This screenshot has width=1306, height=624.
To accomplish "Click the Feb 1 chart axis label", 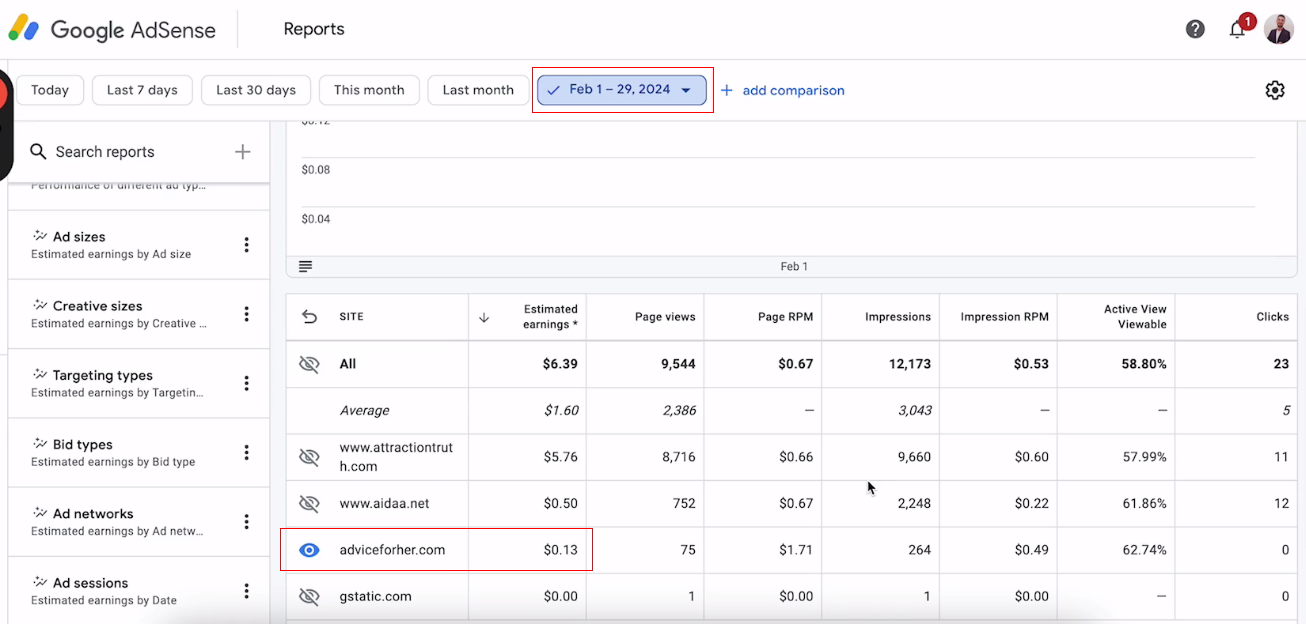I will point(794,266).
